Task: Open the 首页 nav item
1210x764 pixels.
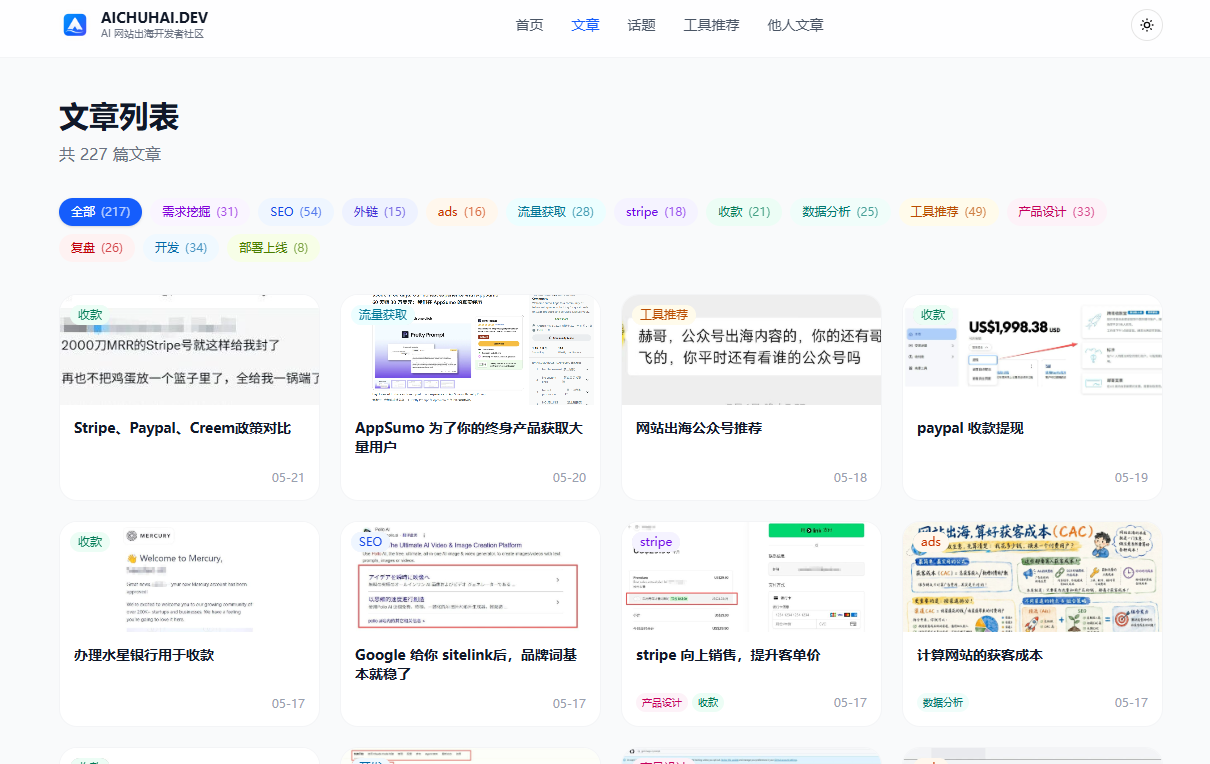Action: 529,25
